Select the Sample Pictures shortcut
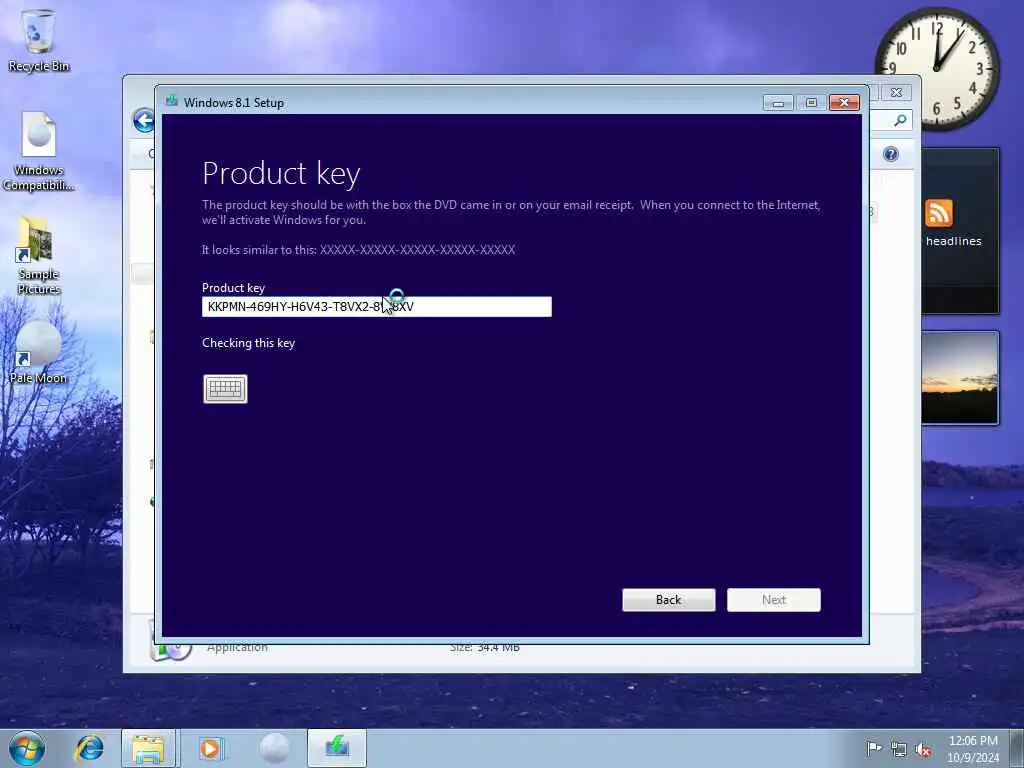 [x=39, y=255]
